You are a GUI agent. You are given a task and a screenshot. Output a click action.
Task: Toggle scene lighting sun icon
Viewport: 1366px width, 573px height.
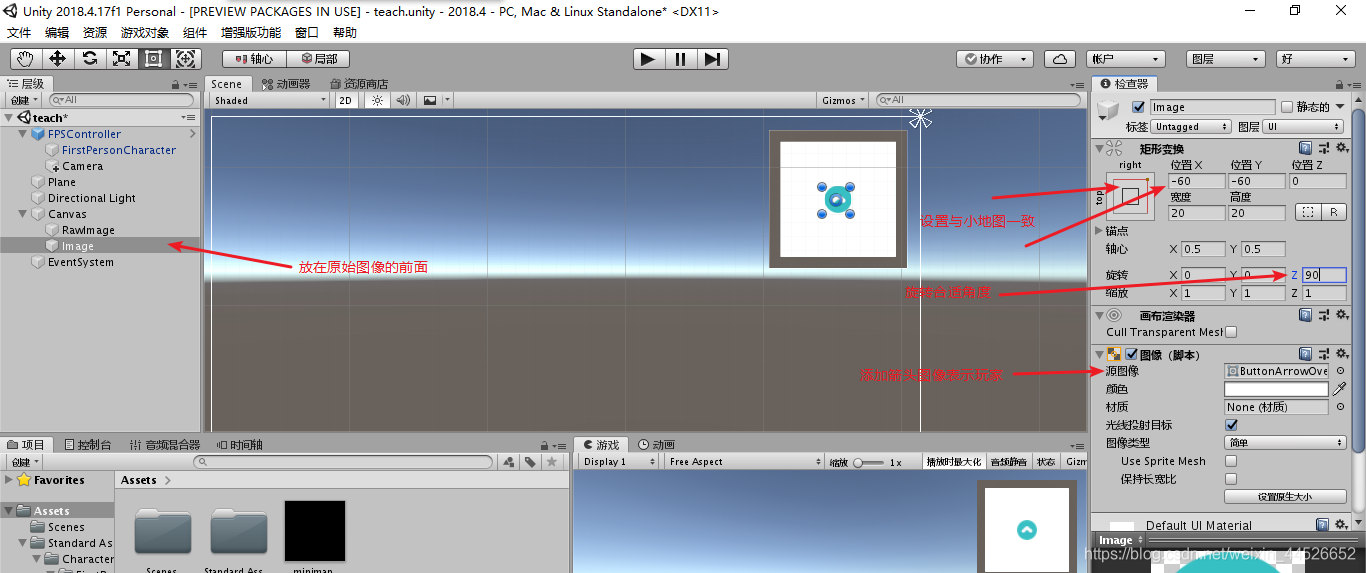[377, 100]
